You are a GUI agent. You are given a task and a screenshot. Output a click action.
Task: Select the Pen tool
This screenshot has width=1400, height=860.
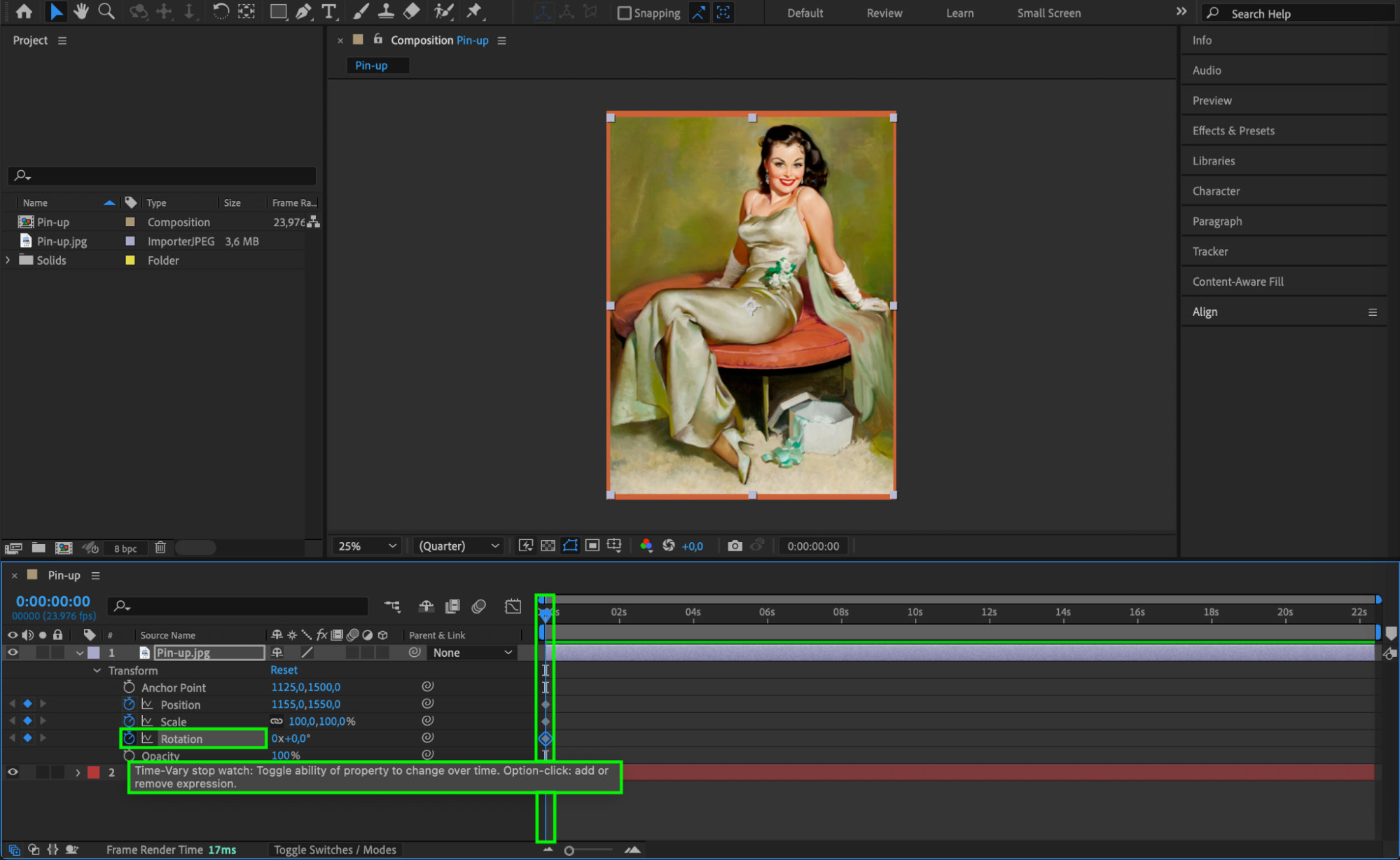tap(303, 11)
